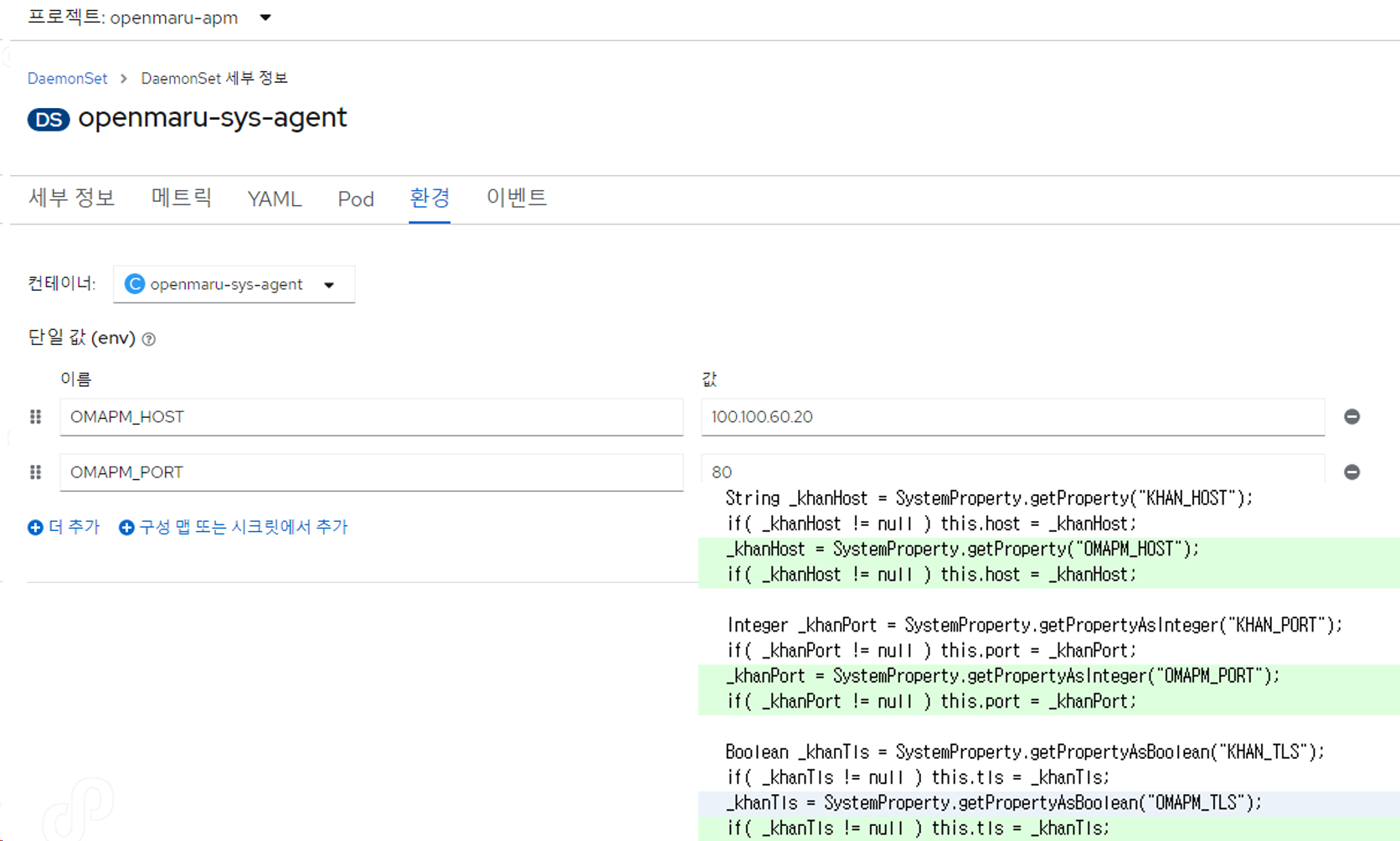Click the plus icon beside 더 추가
1400x841 pixels.
[35, 527]
